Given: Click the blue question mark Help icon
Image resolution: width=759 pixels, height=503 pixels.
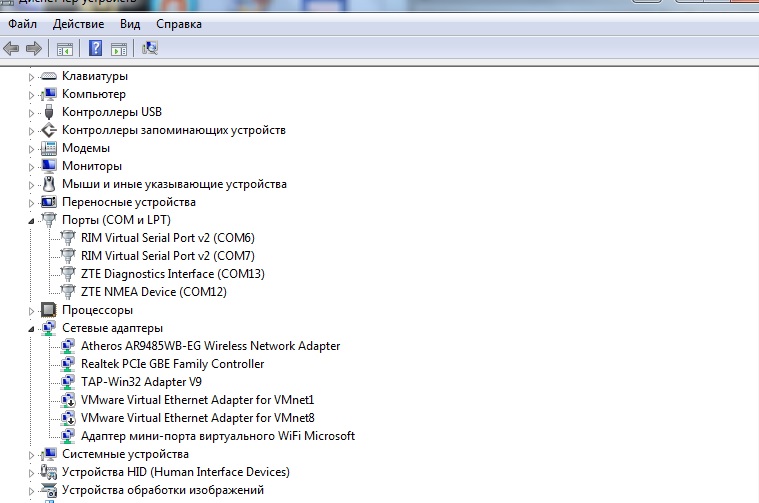Looking at the screenshot, I should pyautogui.click(x=96, y=48).
